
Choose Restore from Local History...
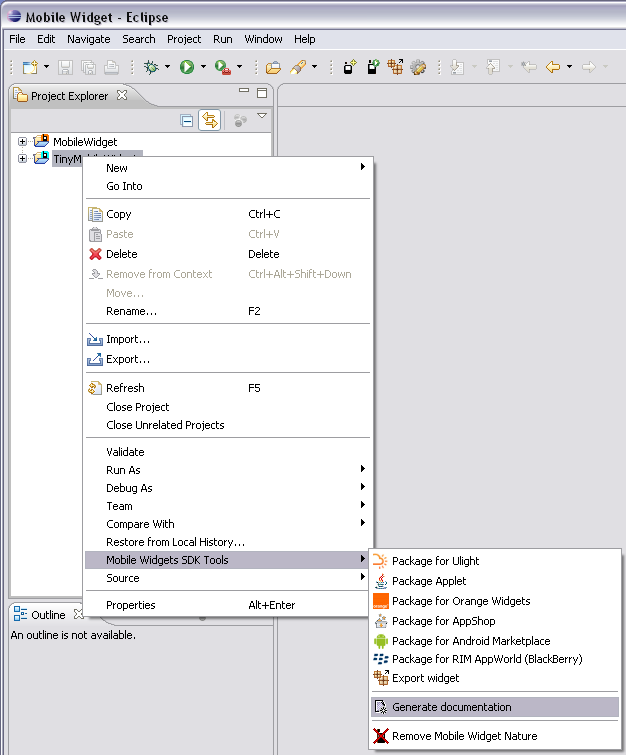click(x=227, y=542)
